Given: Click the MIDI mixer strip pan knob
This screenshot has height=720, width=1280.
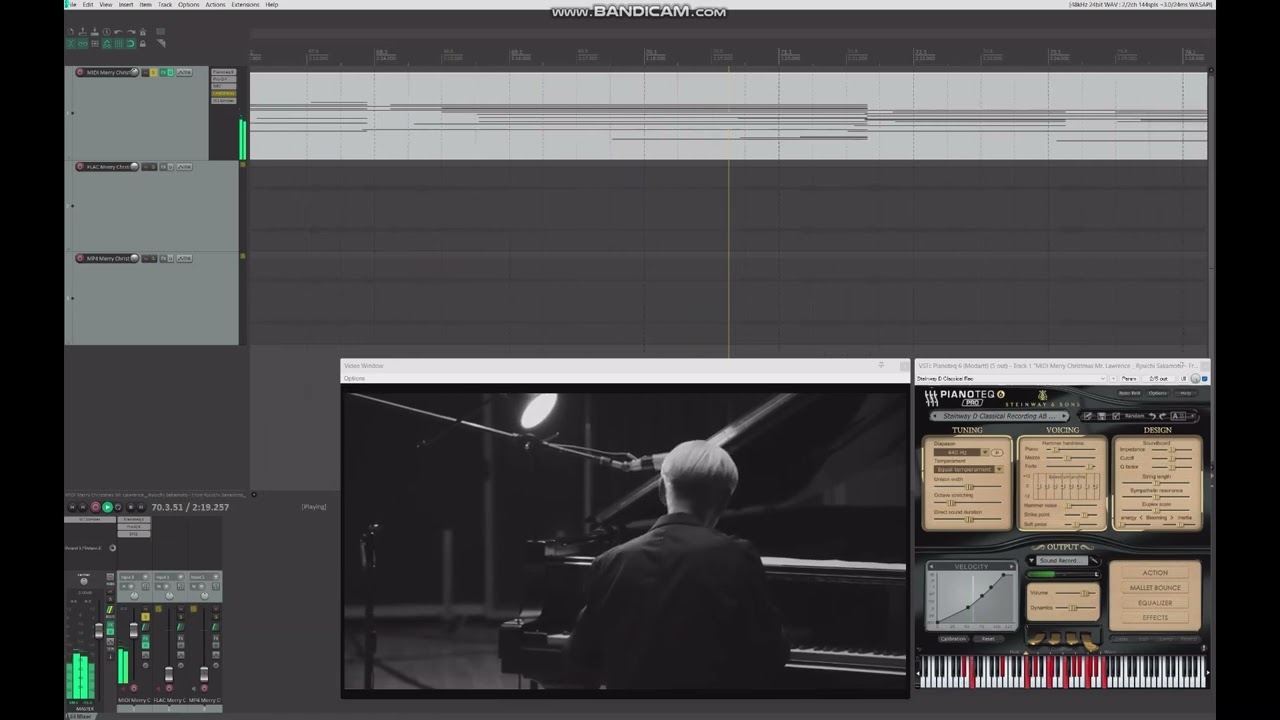Looking at the screenshot, I should (134, 596).
